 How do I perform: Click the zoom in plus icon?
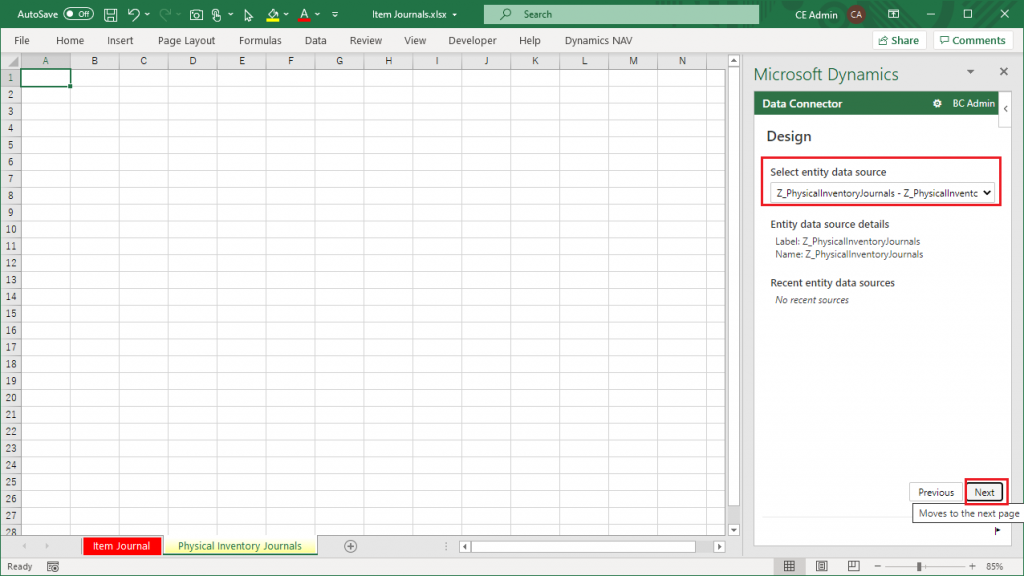tap(972, 567)
